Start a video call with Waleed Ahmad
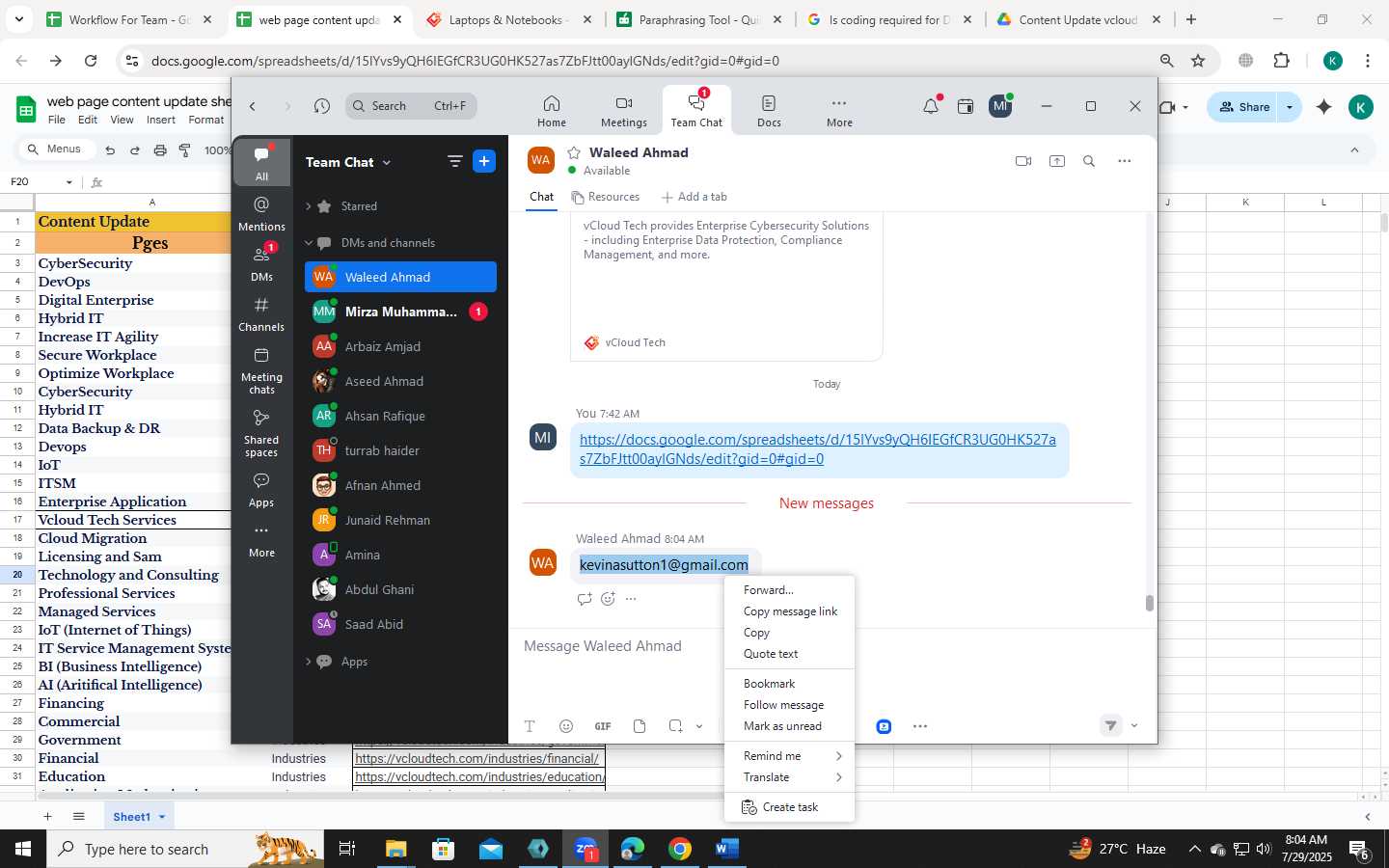 (1023, 161)
